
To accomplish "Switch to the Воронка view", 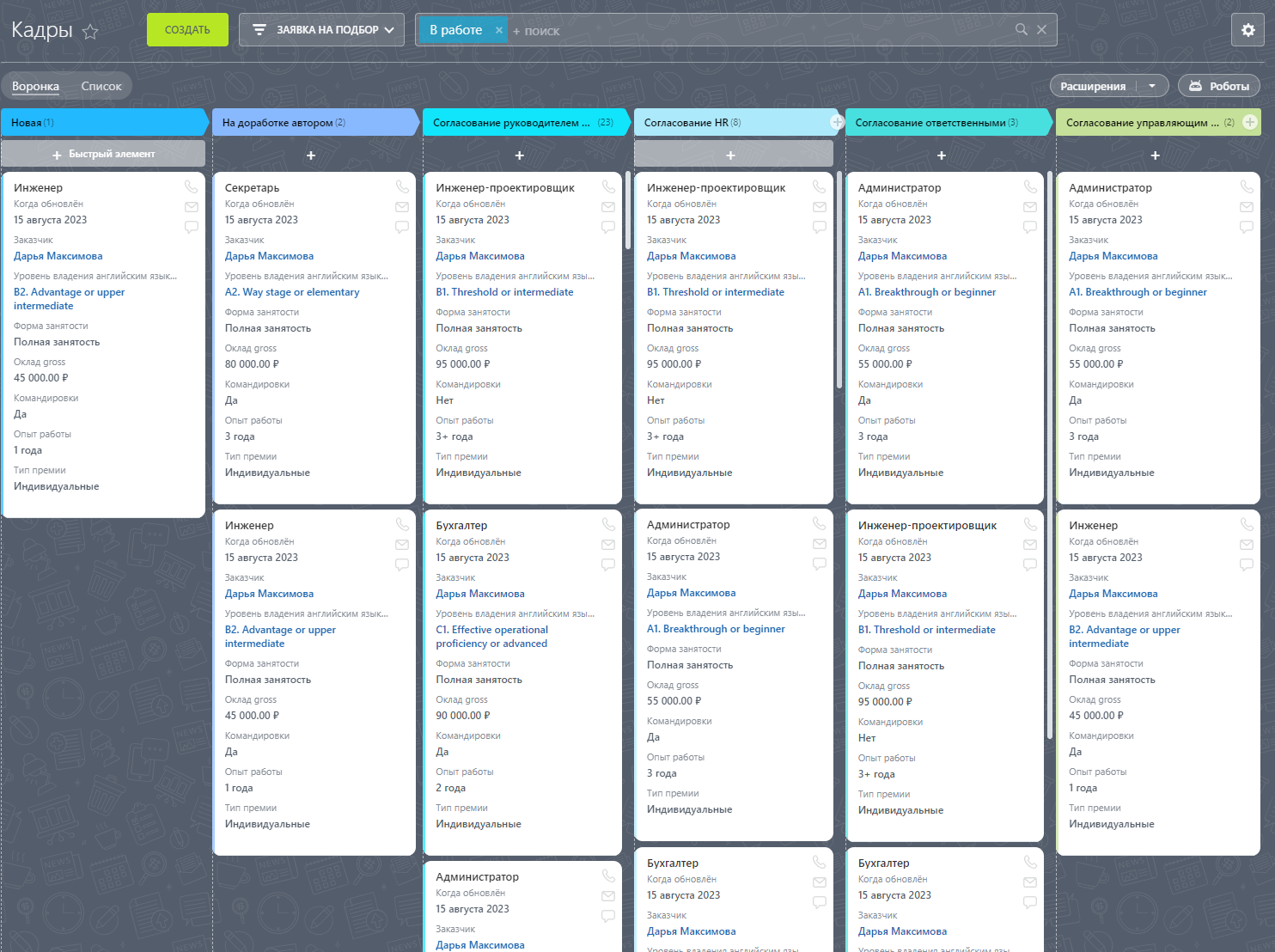I will click(x=35, y=86).
